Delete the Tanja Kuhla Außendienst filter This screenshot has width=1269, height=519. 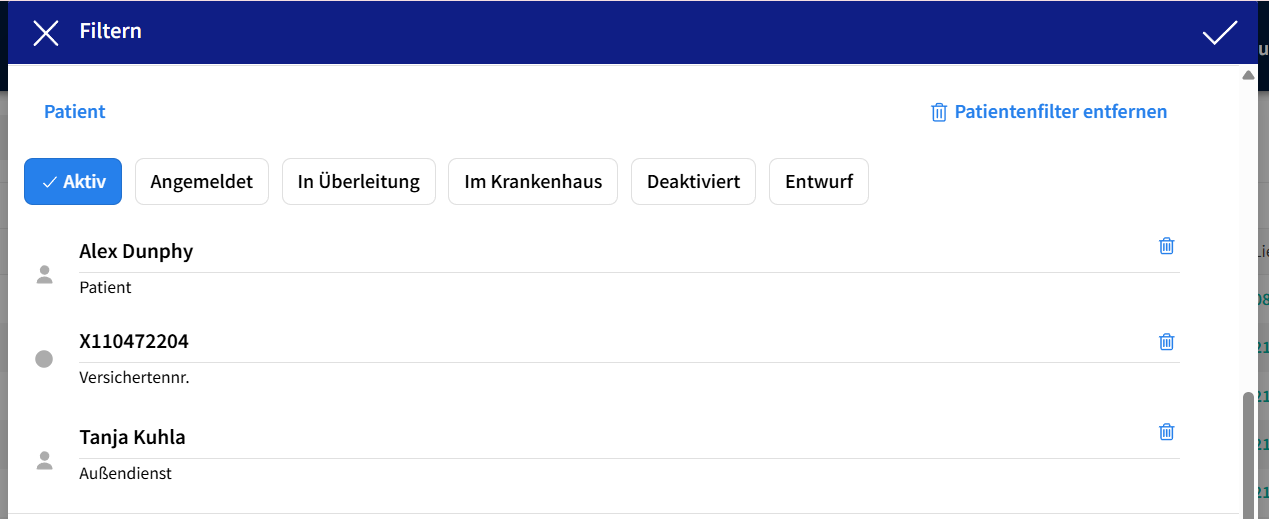(x=1166, y=432)
